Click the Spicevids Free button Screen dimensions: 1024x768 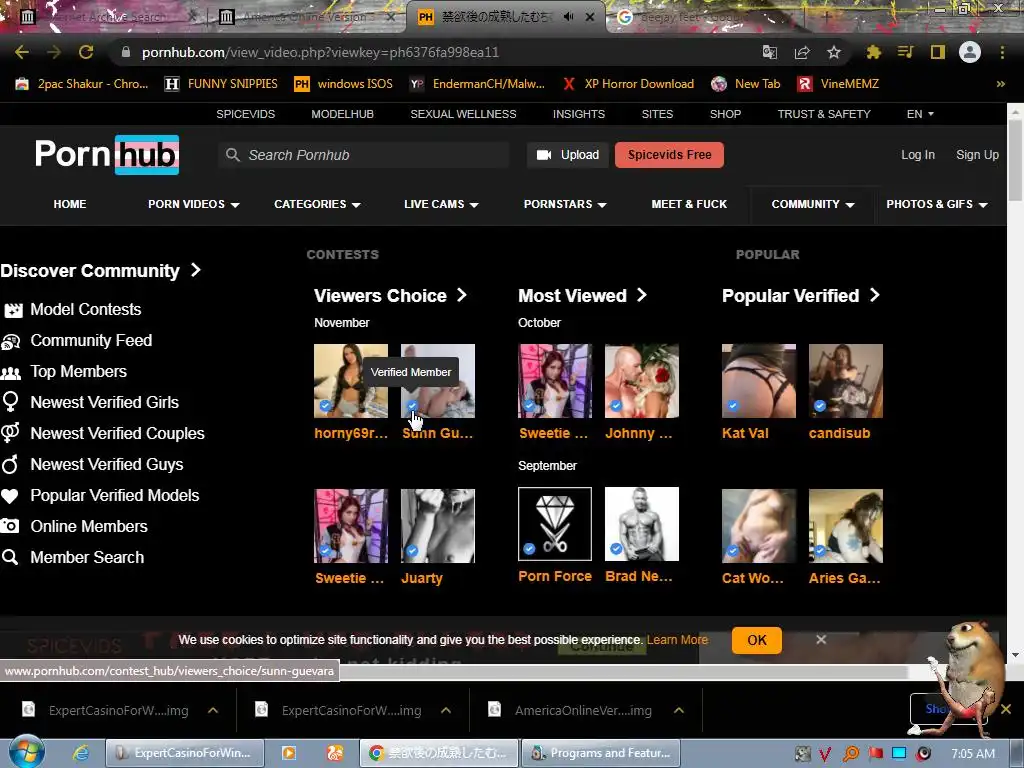669,155
